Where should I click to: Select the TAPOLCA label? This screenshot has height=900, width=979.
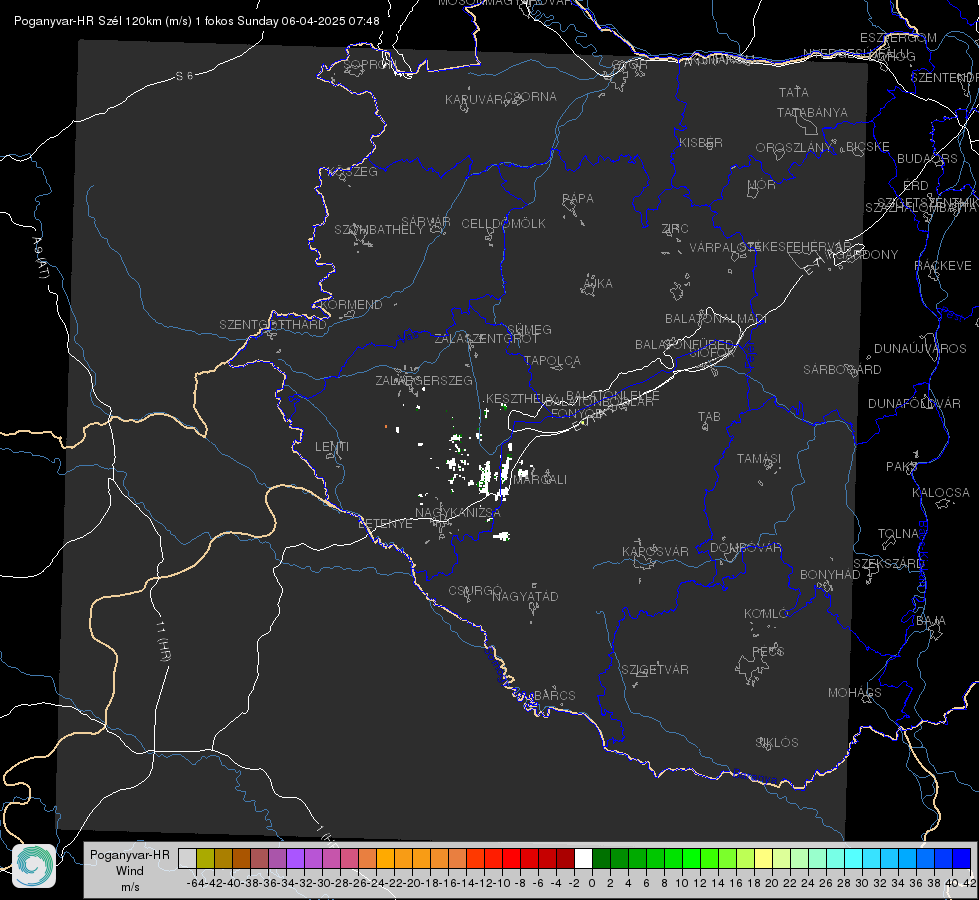553,361
